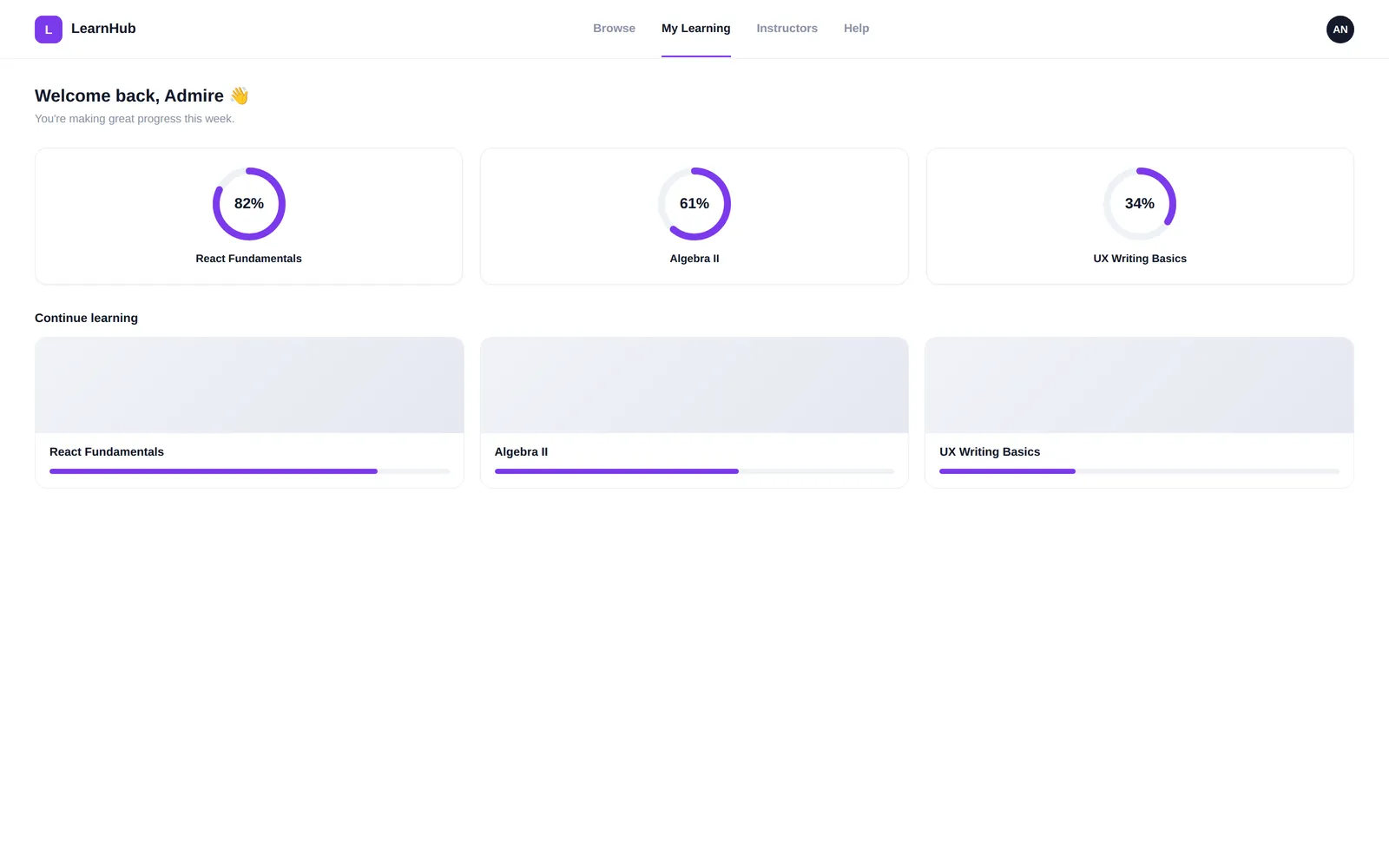The width and height of the screenshot is (1389, 868).
Task: Click Algebra II label under 61% ring
Action: 694,259
